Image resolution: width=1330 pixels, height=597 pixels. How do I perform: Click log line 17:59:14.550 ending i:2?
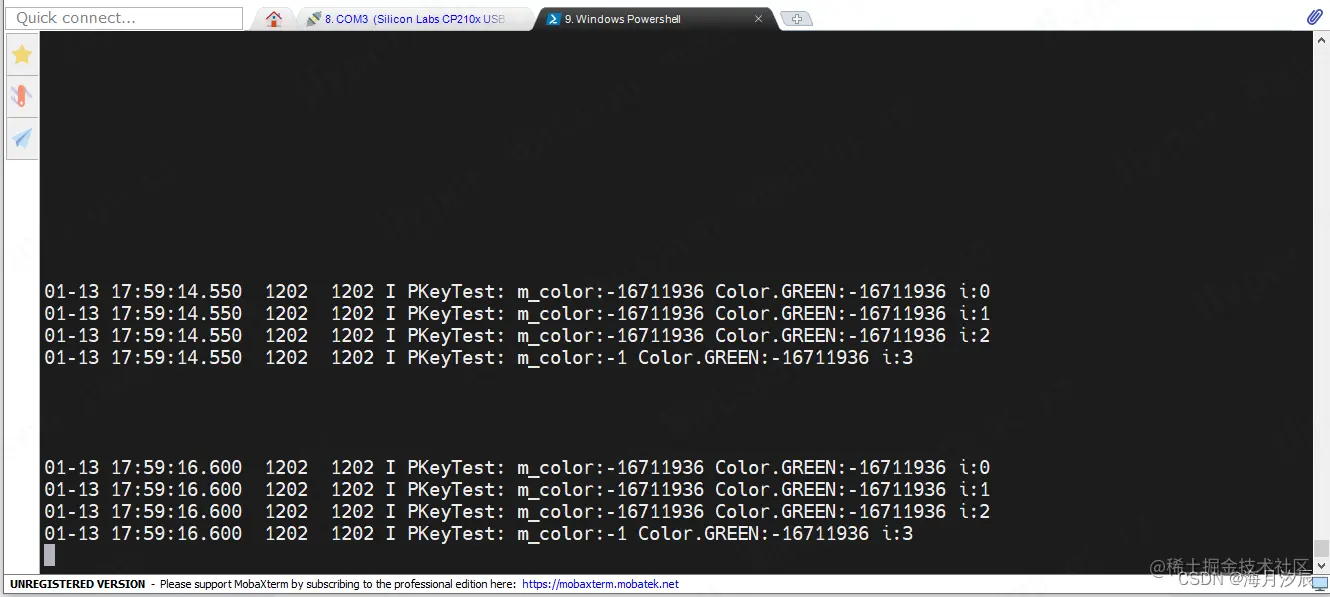[x=517, y=336]
